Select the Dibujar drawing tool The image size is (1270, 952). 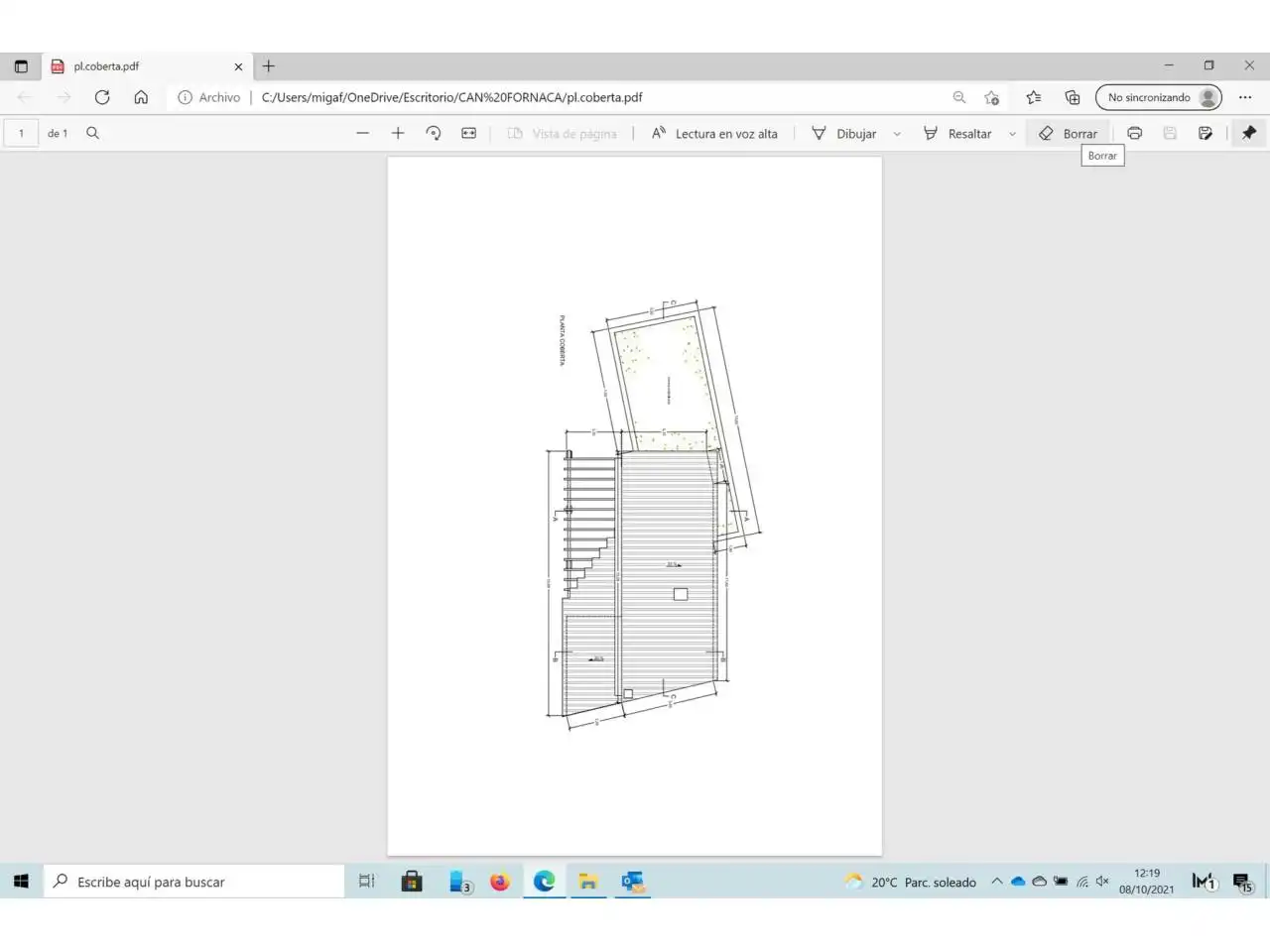(844, 133)
